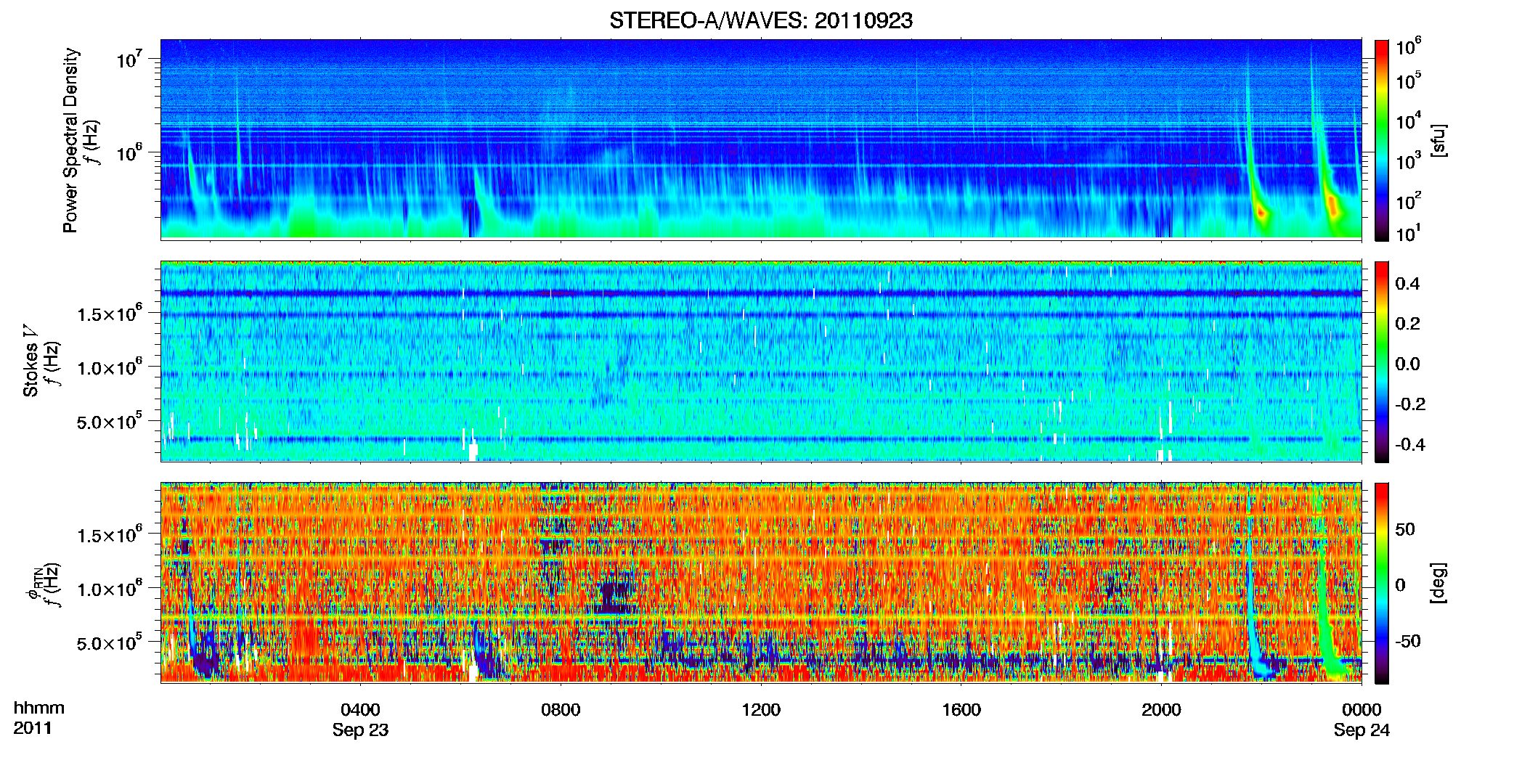Select the "Power Spectral Density" y-axis label

[70, 140]
